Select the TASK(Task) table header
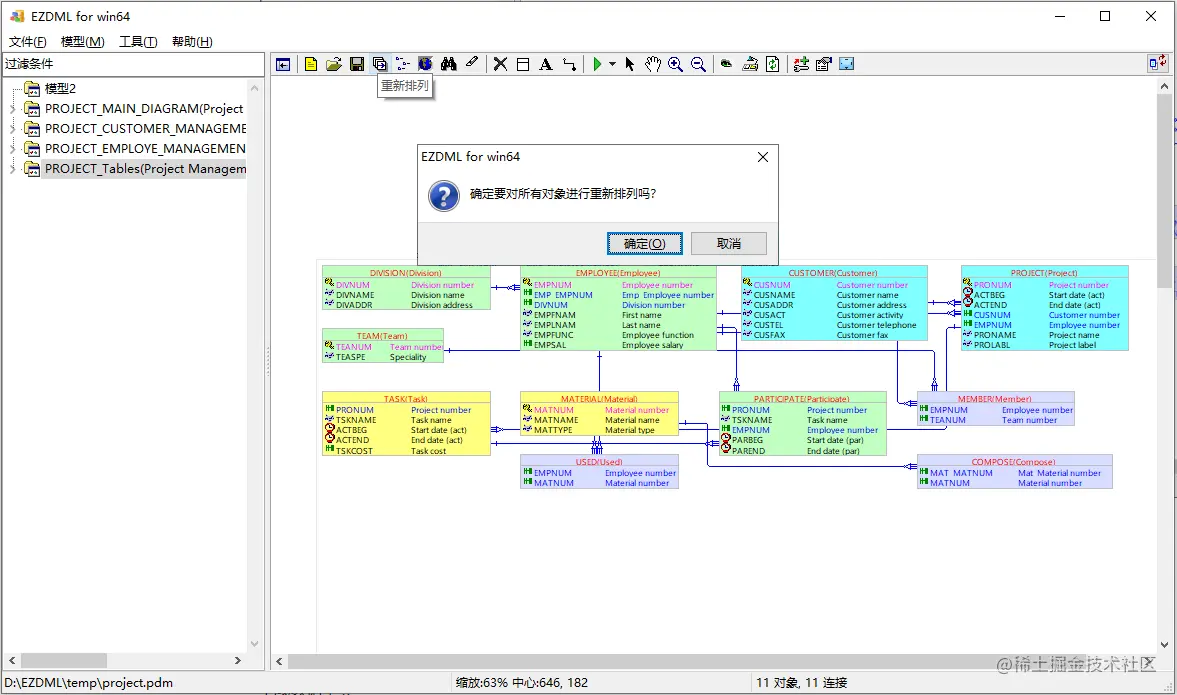The image size is (1177, 695). [x=405, y=399]
